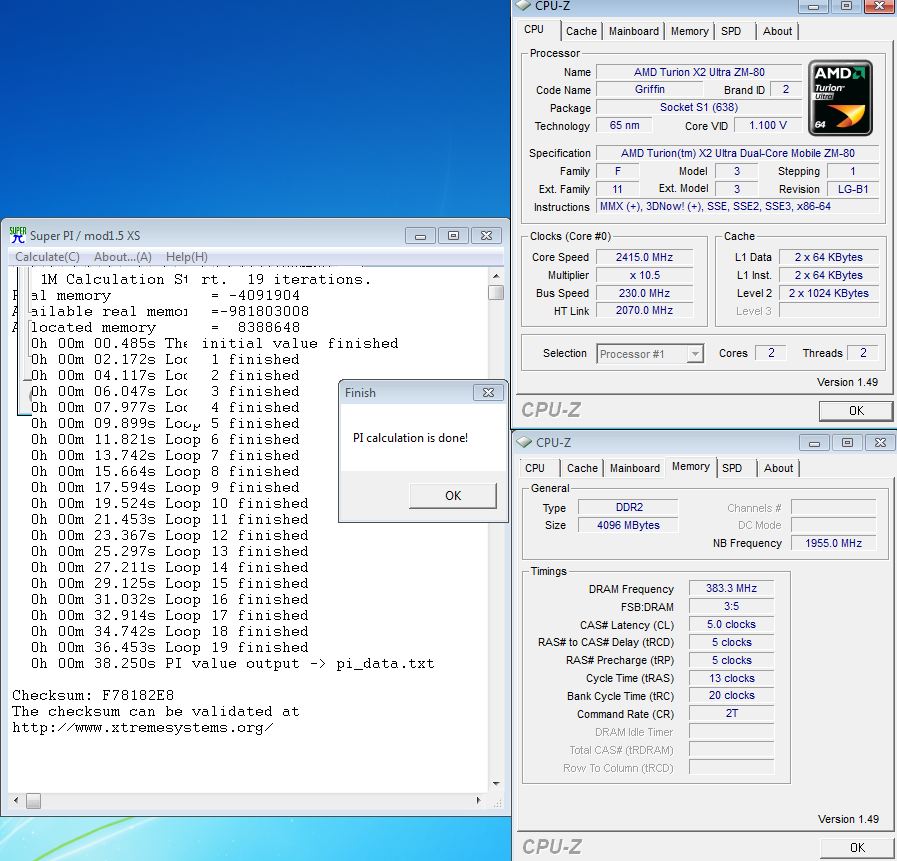This screenshot has width=897, height=861.
Task: Click the Package value Socket S1 (638)
Action: [x=698, y=108]
